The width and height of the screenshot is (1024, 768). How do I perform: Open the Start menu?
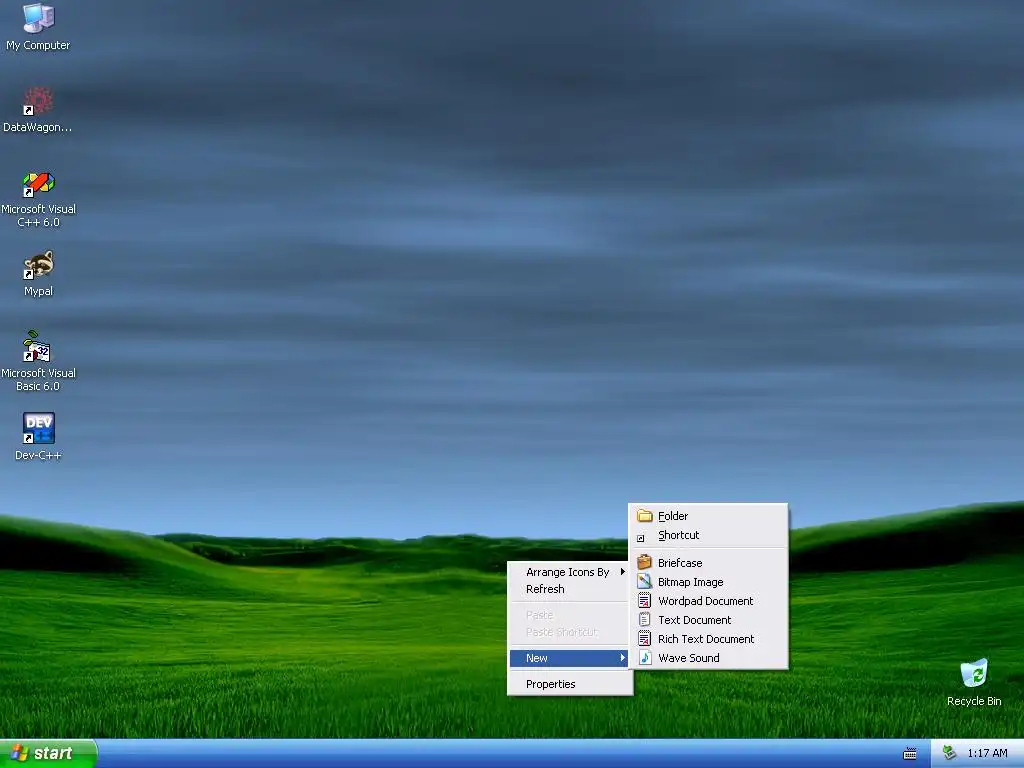point(48,753)
